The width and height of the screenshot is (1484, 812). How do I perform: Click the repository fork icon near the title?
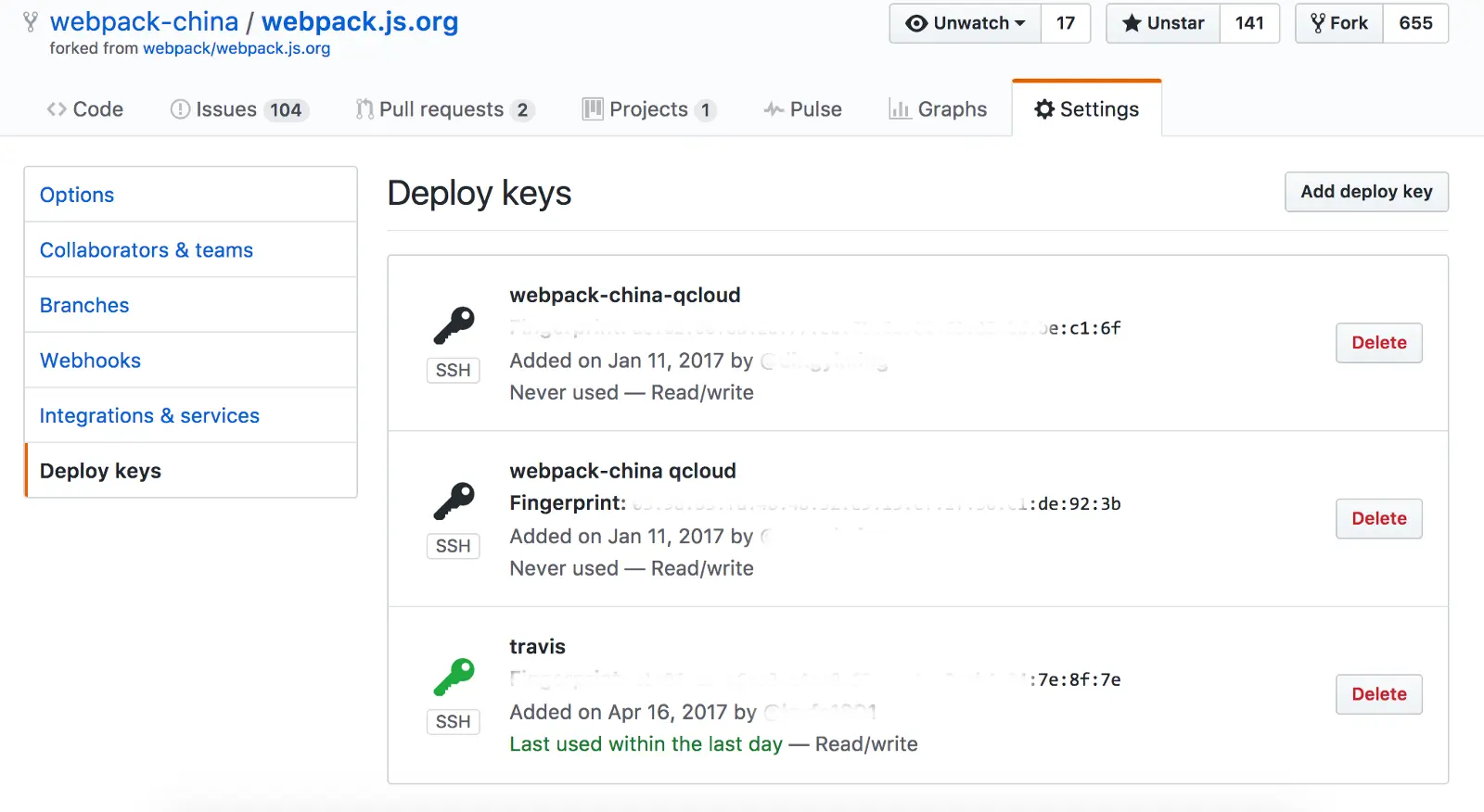pos(31,22)
